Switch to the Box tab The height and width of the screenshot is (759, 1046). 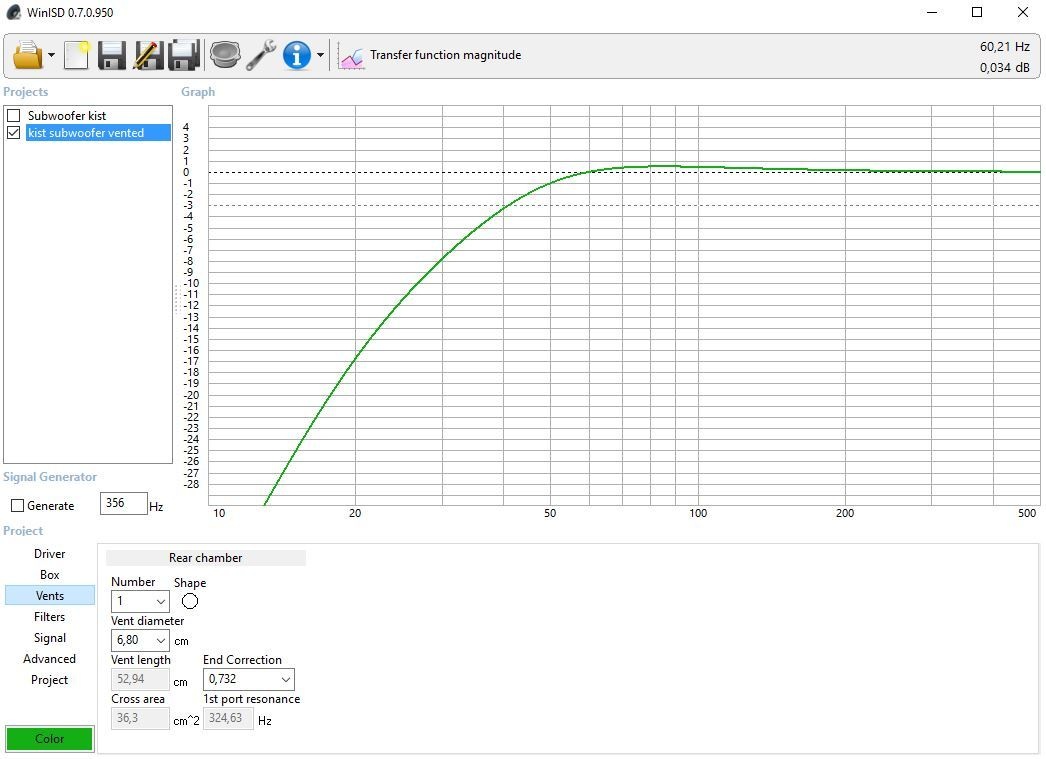(49, 574)
